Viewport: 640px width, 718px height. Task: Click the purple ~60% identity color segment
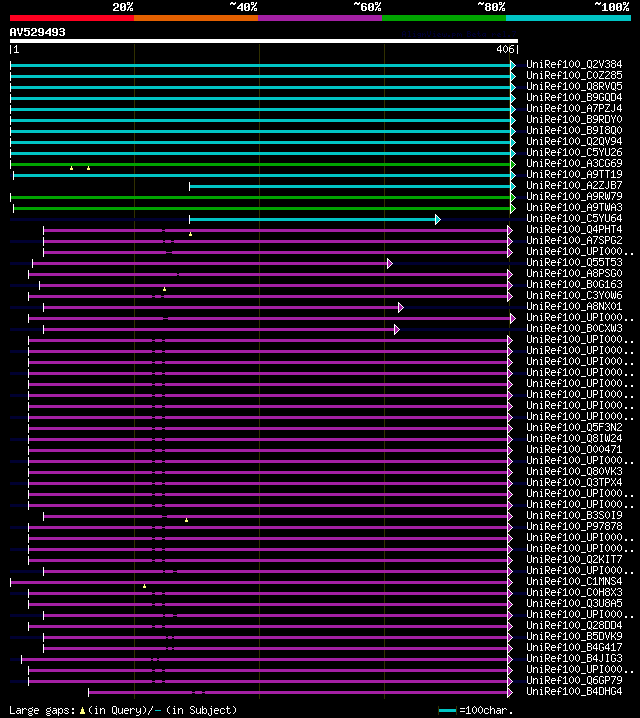coord(320,18)
